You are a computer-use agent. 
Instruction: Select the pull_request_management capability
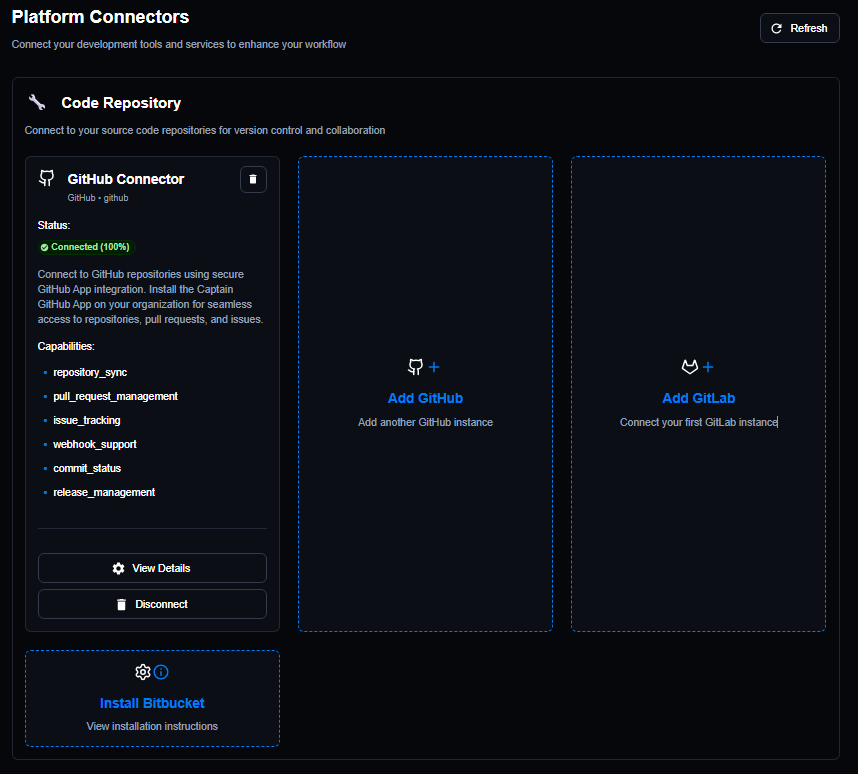[x=115, y=396]
